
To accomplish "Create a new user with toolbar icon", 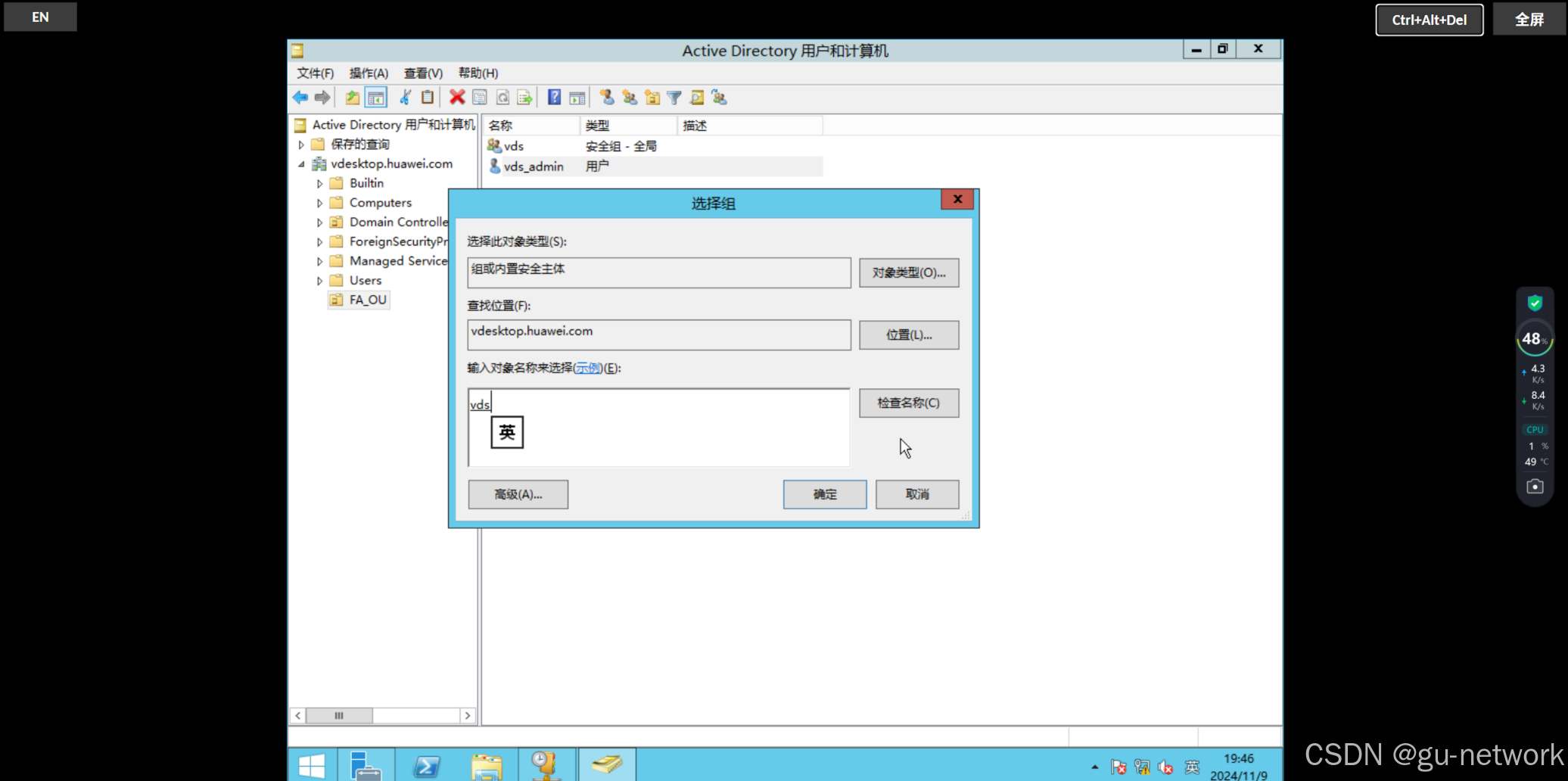I will (x=607, y=98).
